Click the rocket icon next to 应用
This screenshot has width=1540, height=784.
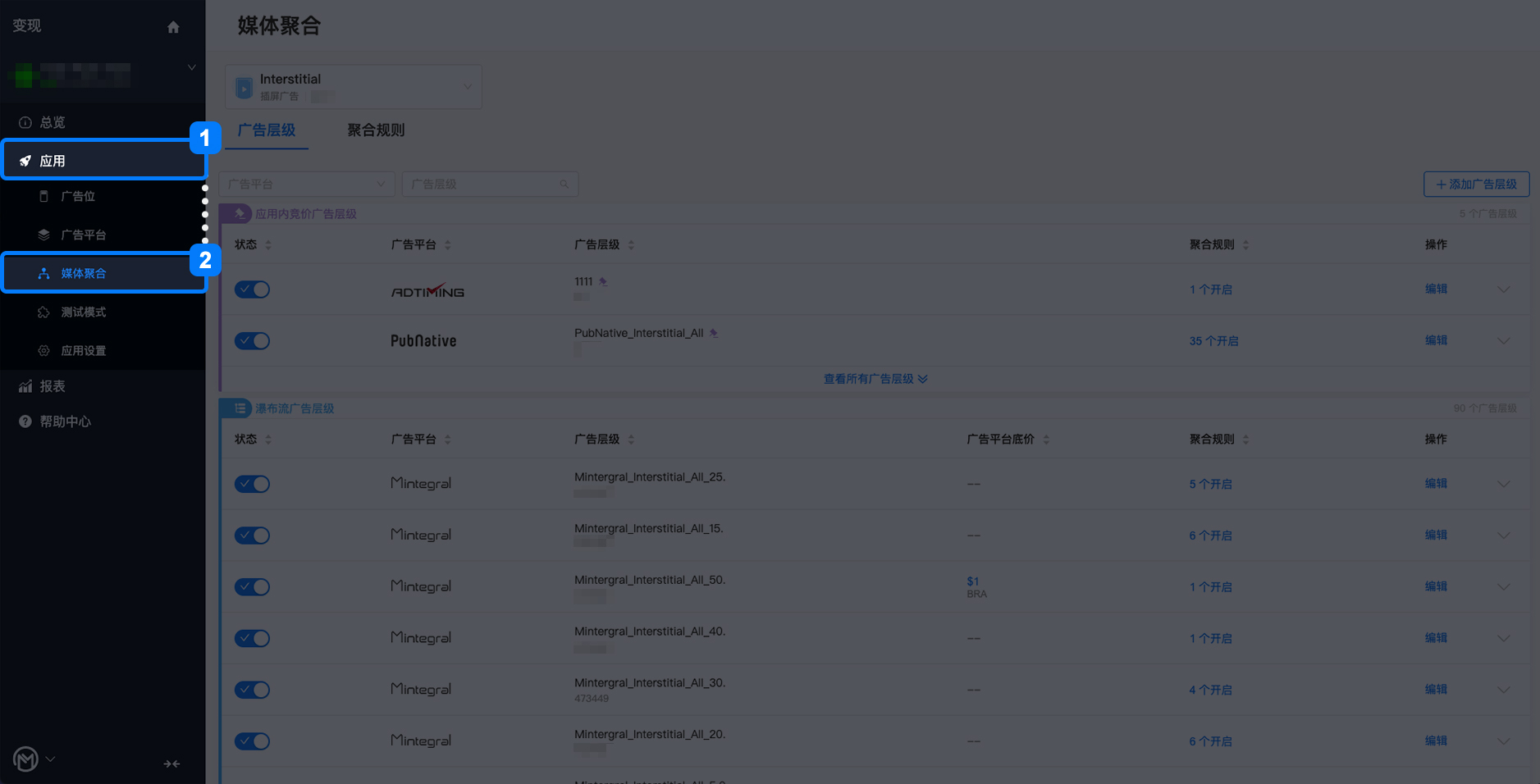point(25,161)
